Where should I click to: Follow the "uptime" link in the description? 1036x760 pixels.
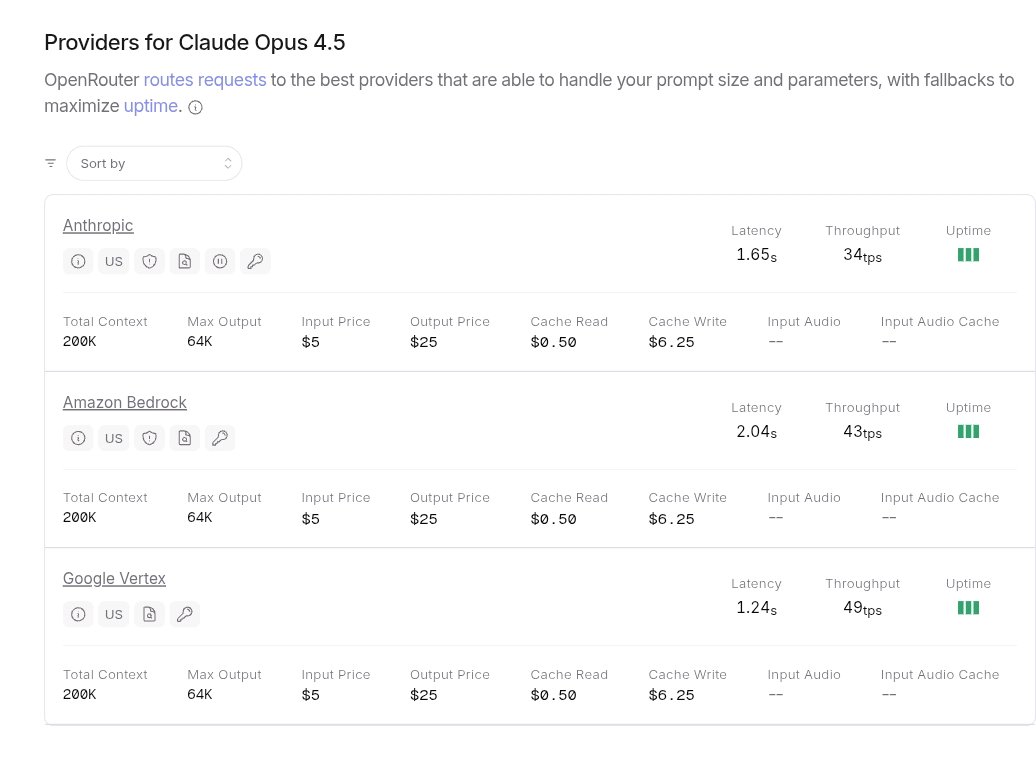[x=152, y=106]
